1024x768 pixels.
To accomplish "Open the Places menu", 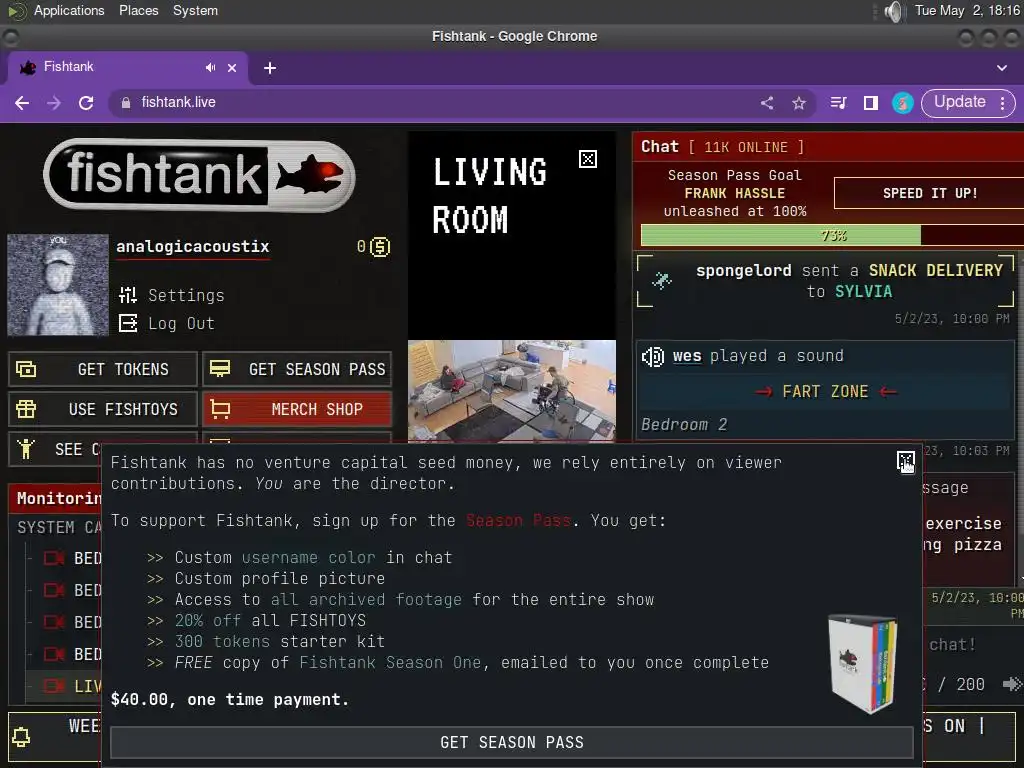I will coord(138,10).
